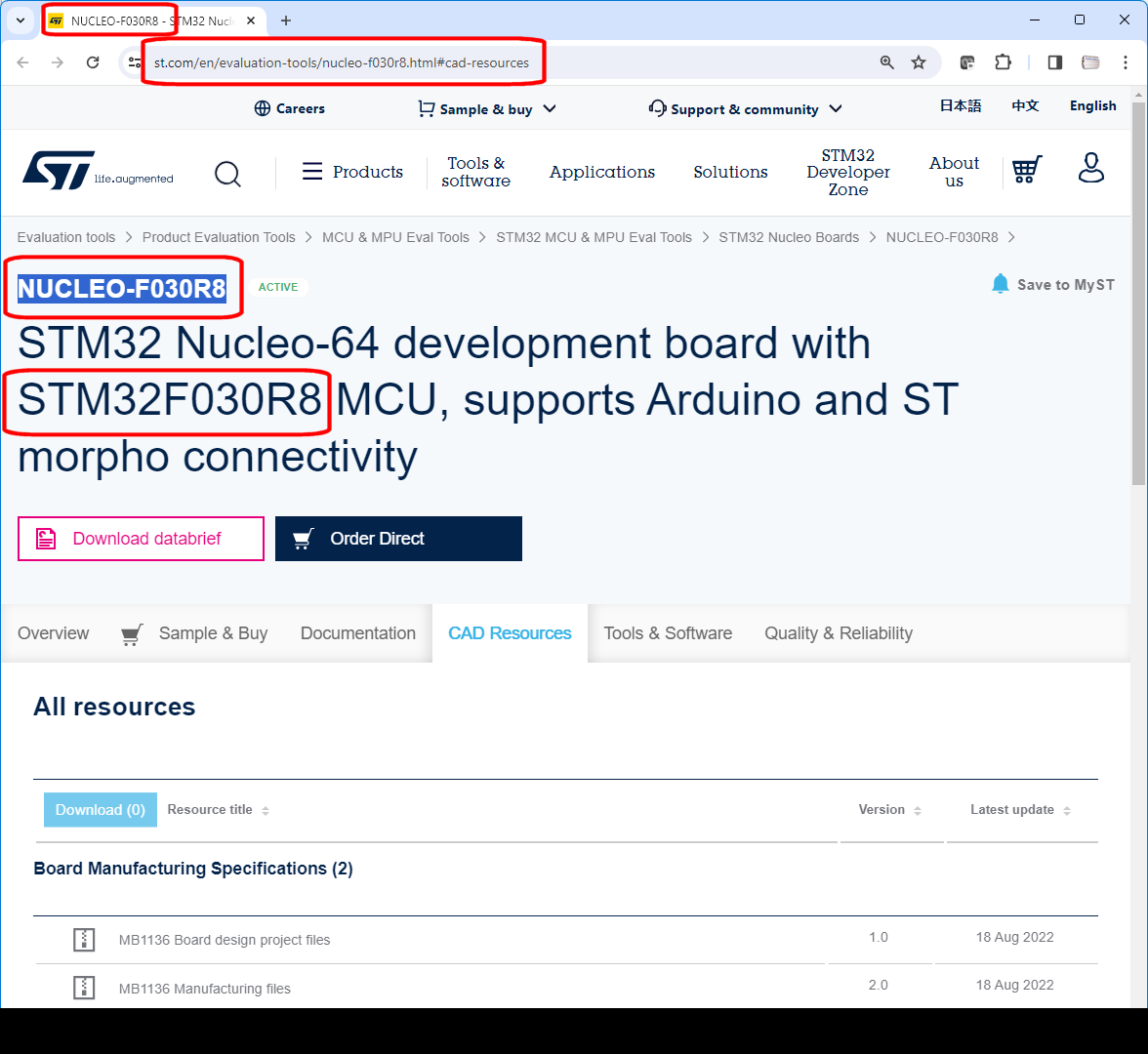1148x1054 pixels.
Task: Expand the Sample & buy dropdown
Action: 486,108
